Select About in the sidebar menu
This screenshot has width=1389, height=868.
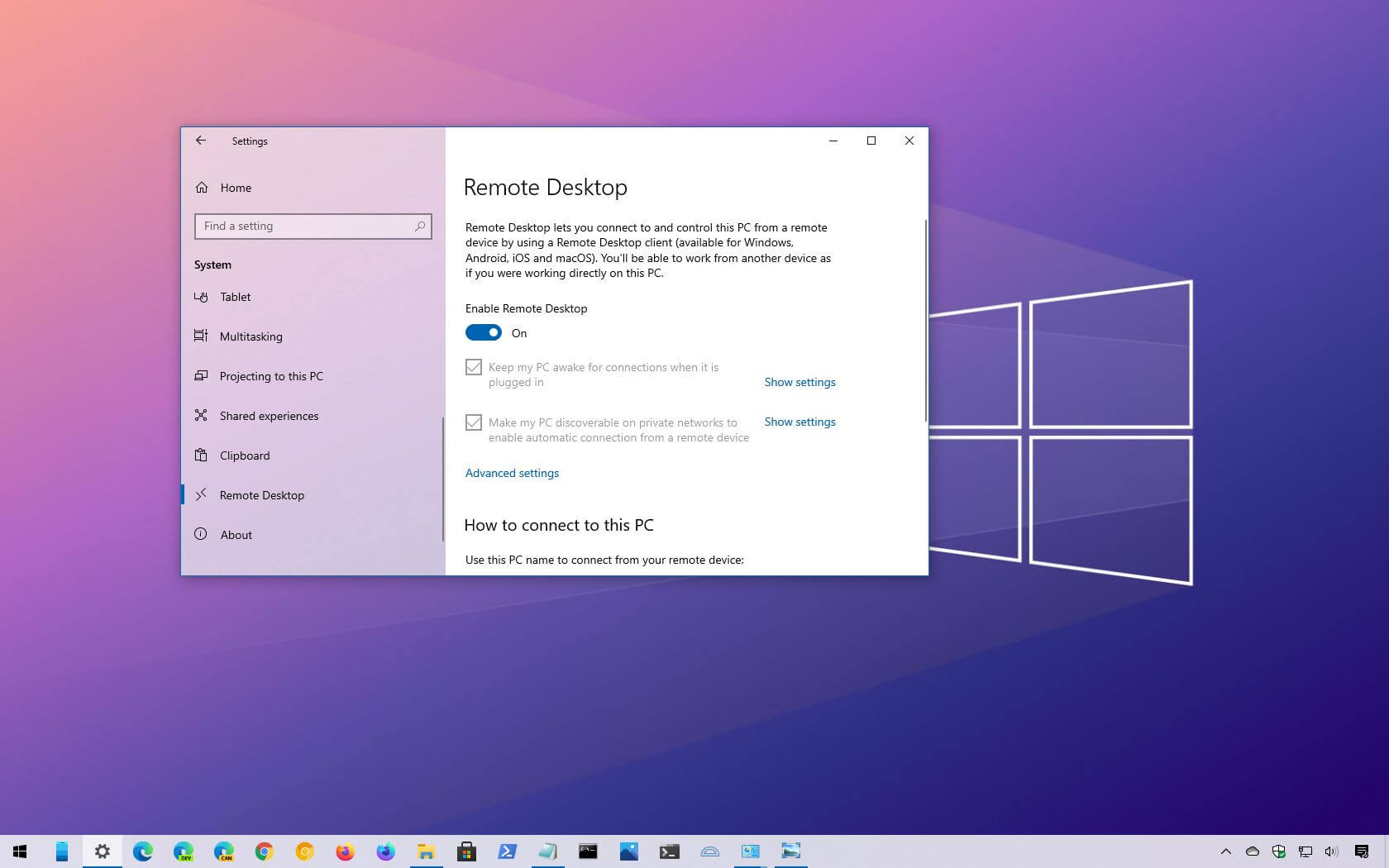coord(236,535)
